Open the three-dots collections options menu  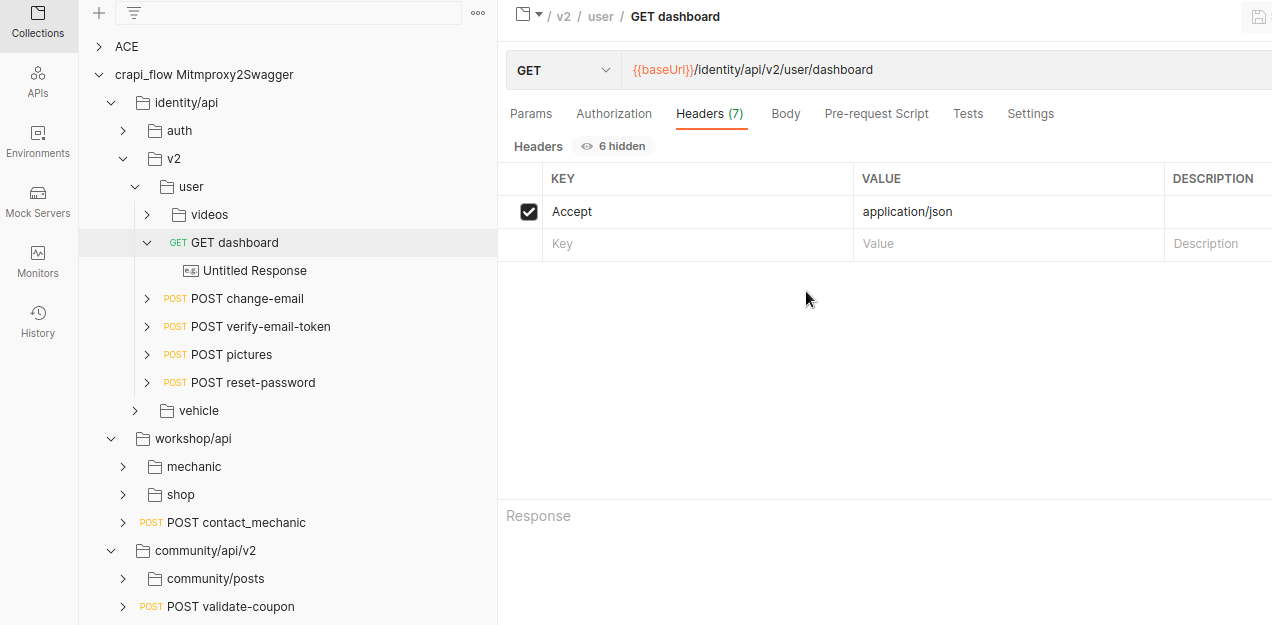[x=478, y=13]
